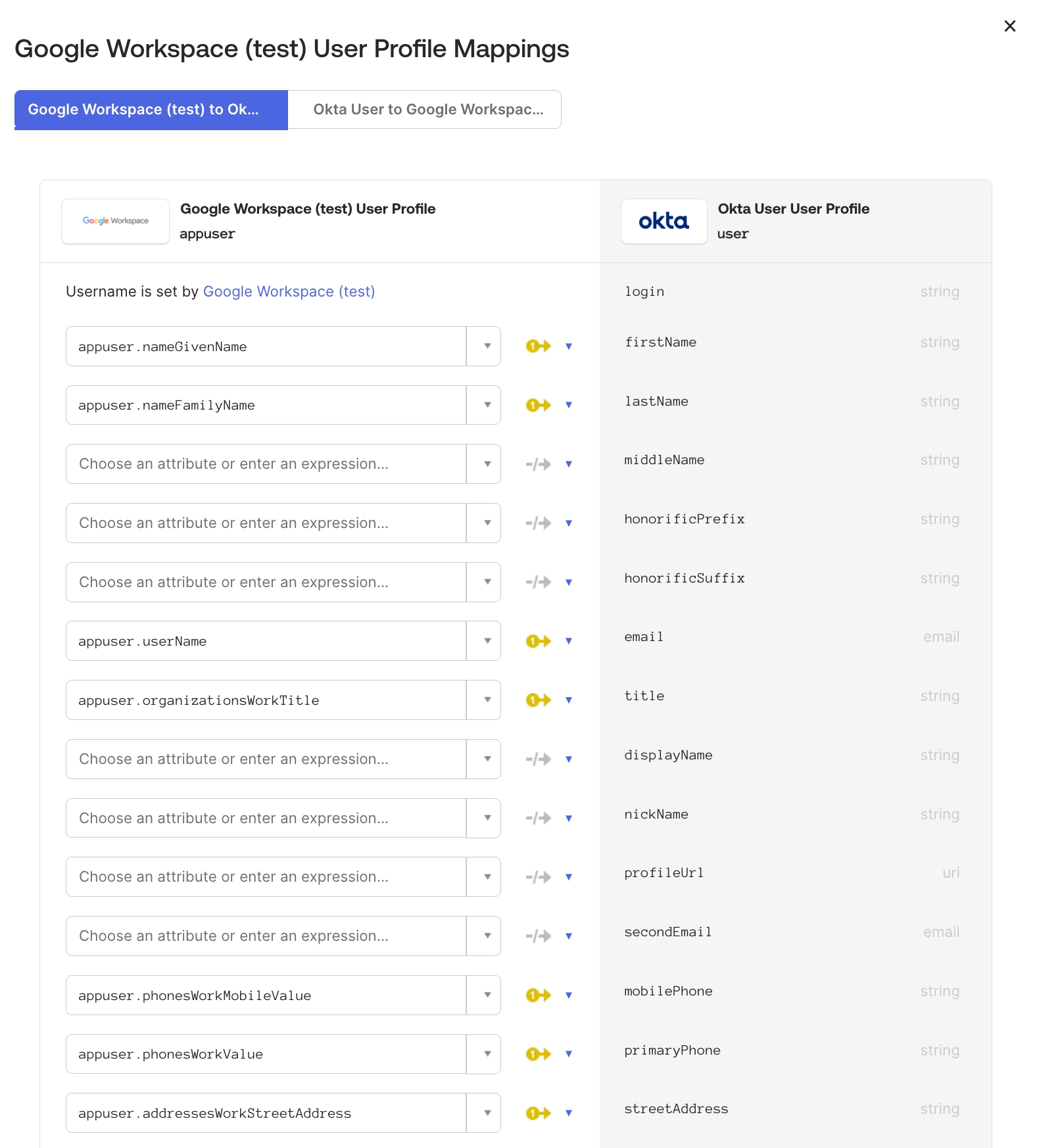Click the yellow mapping arrow icon for email
Viewport: 1039px width, 1148px height.
coord(538,641)
